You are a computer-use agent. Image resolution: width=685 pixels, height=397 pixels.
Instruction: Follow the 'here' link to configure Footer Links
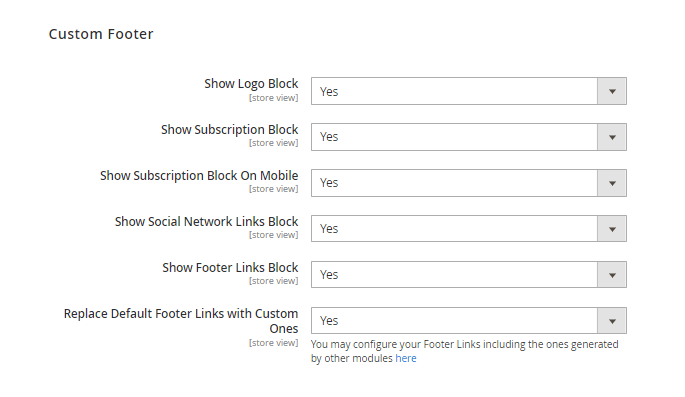point(406,359)
